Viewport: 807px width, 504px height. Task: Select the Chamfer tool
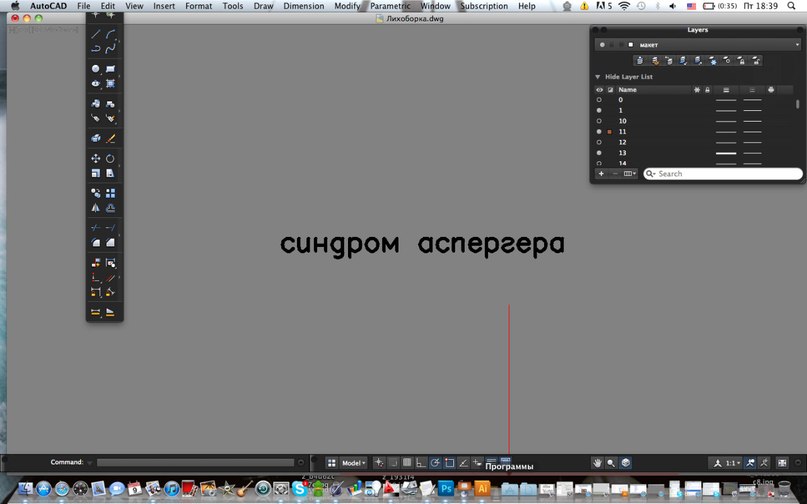(110, 242)
